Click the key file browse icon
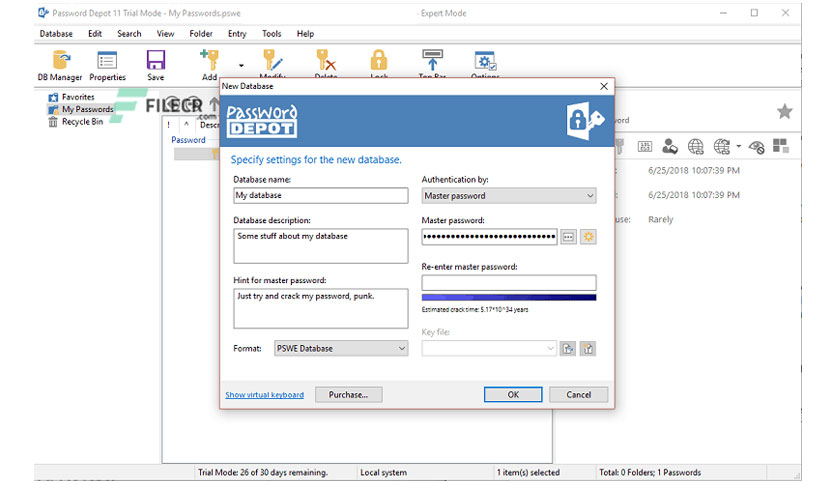The image size is (836, 484). [x=568, y=349]
